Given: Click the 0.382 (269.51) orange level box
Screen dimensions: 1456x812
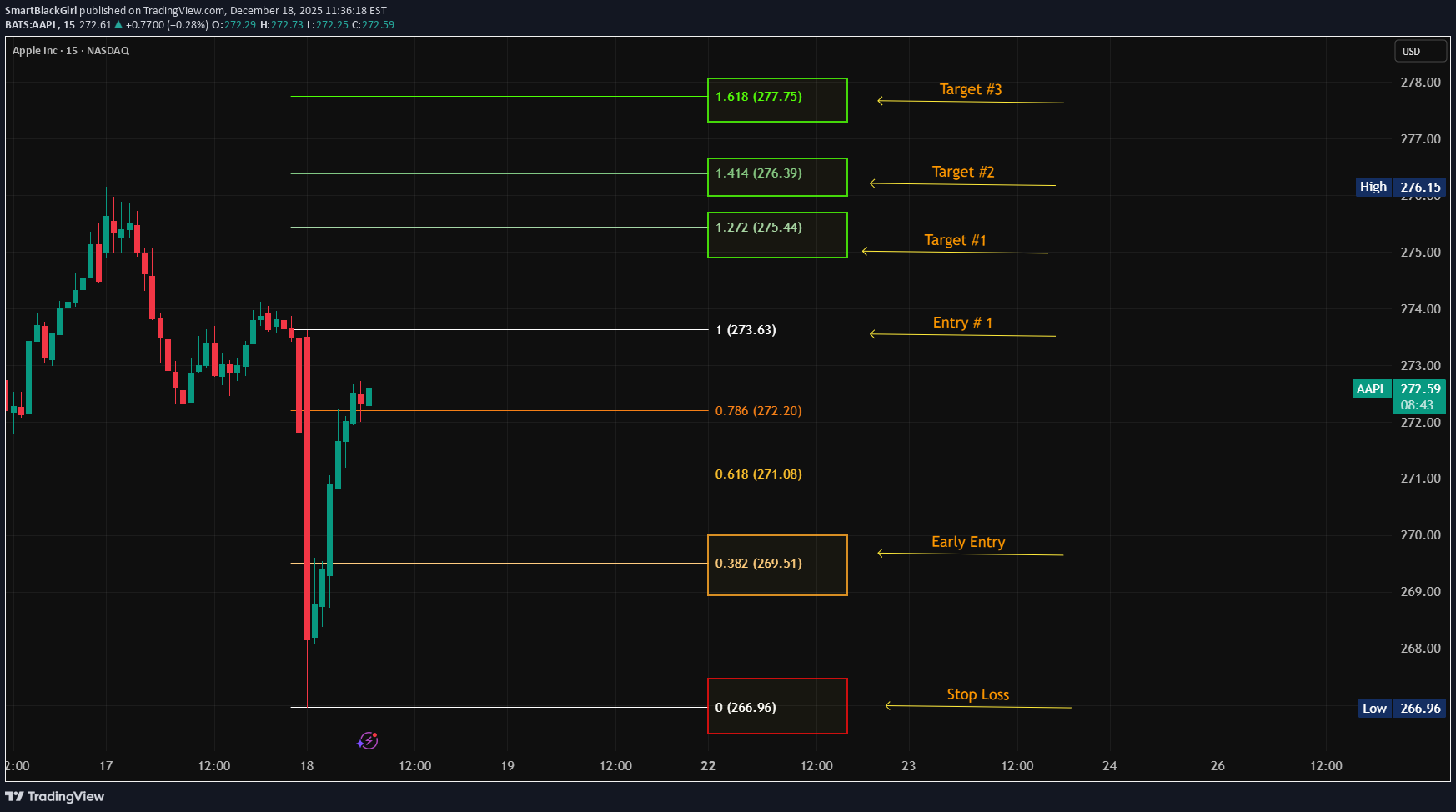Looking at the screenshot, I should 777,565.
